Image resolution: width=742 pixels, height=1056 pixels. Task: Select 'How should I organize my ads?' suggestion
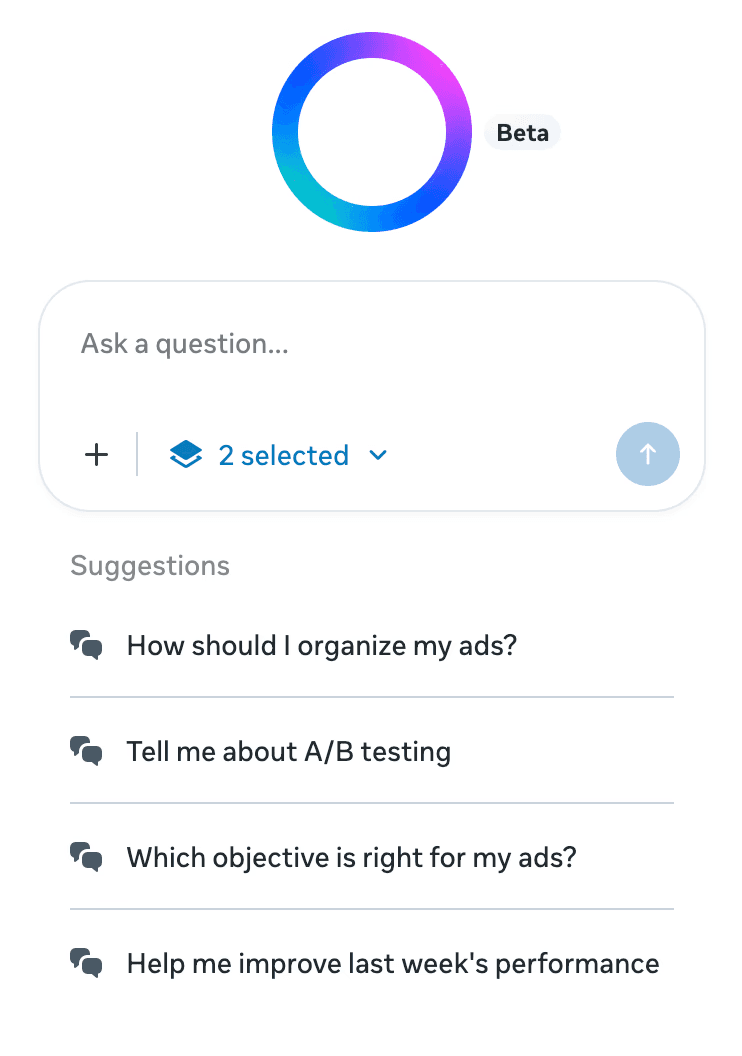321,645
